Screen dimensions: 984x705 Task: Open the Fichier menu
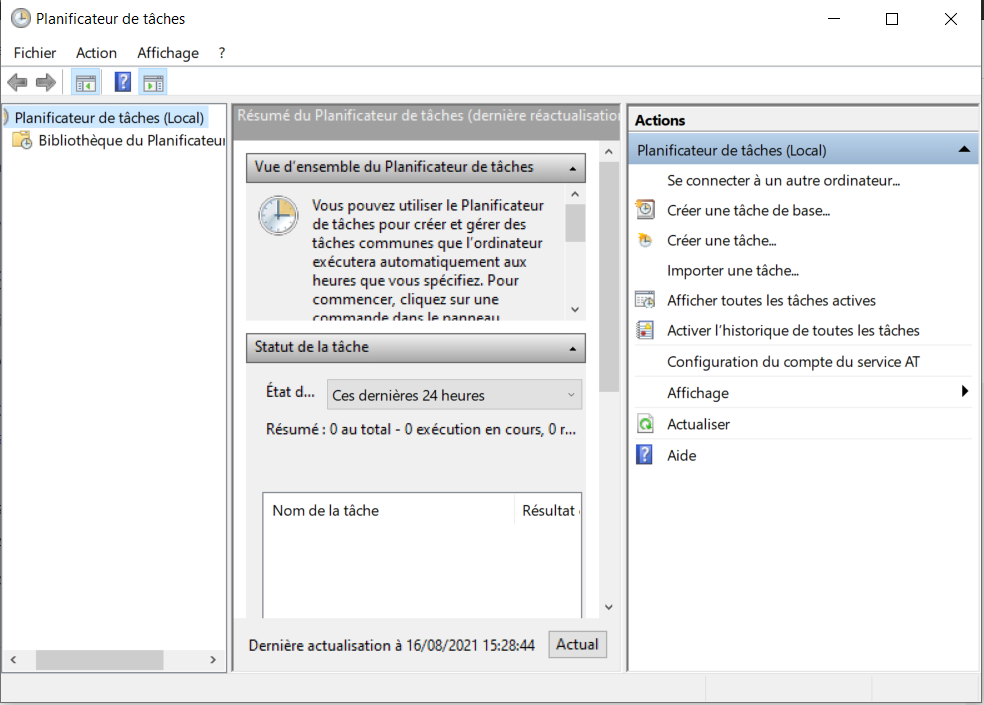(x=34, y=52)
